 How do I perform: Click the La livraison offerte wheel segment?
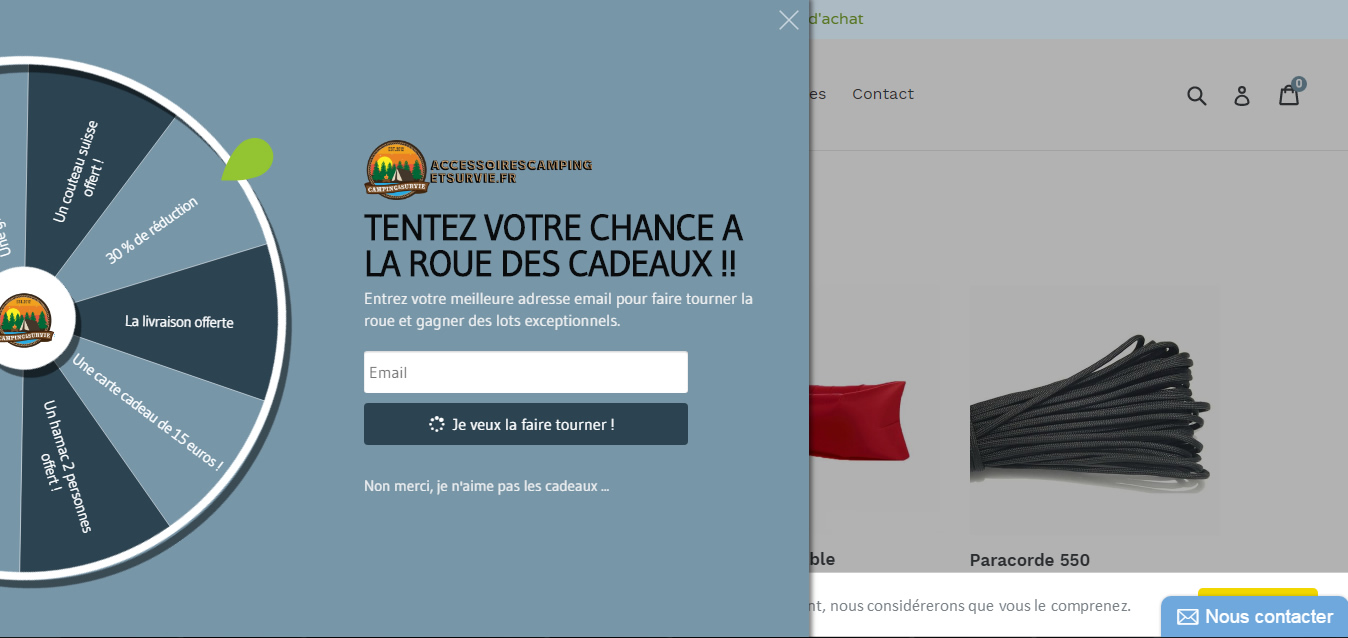point(179,322)
